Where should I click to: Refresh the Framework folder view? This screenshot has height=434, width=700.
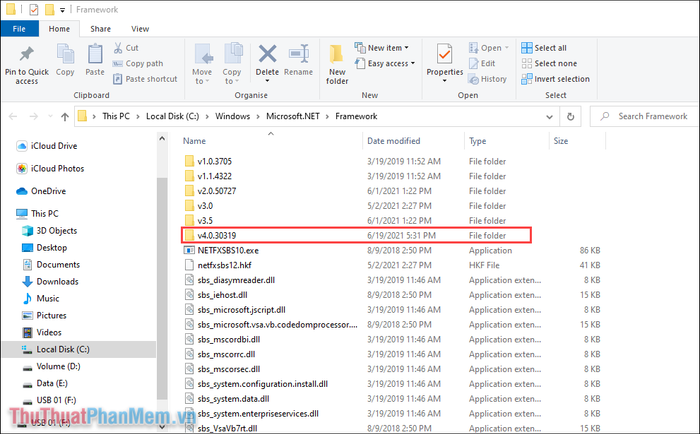570,117
